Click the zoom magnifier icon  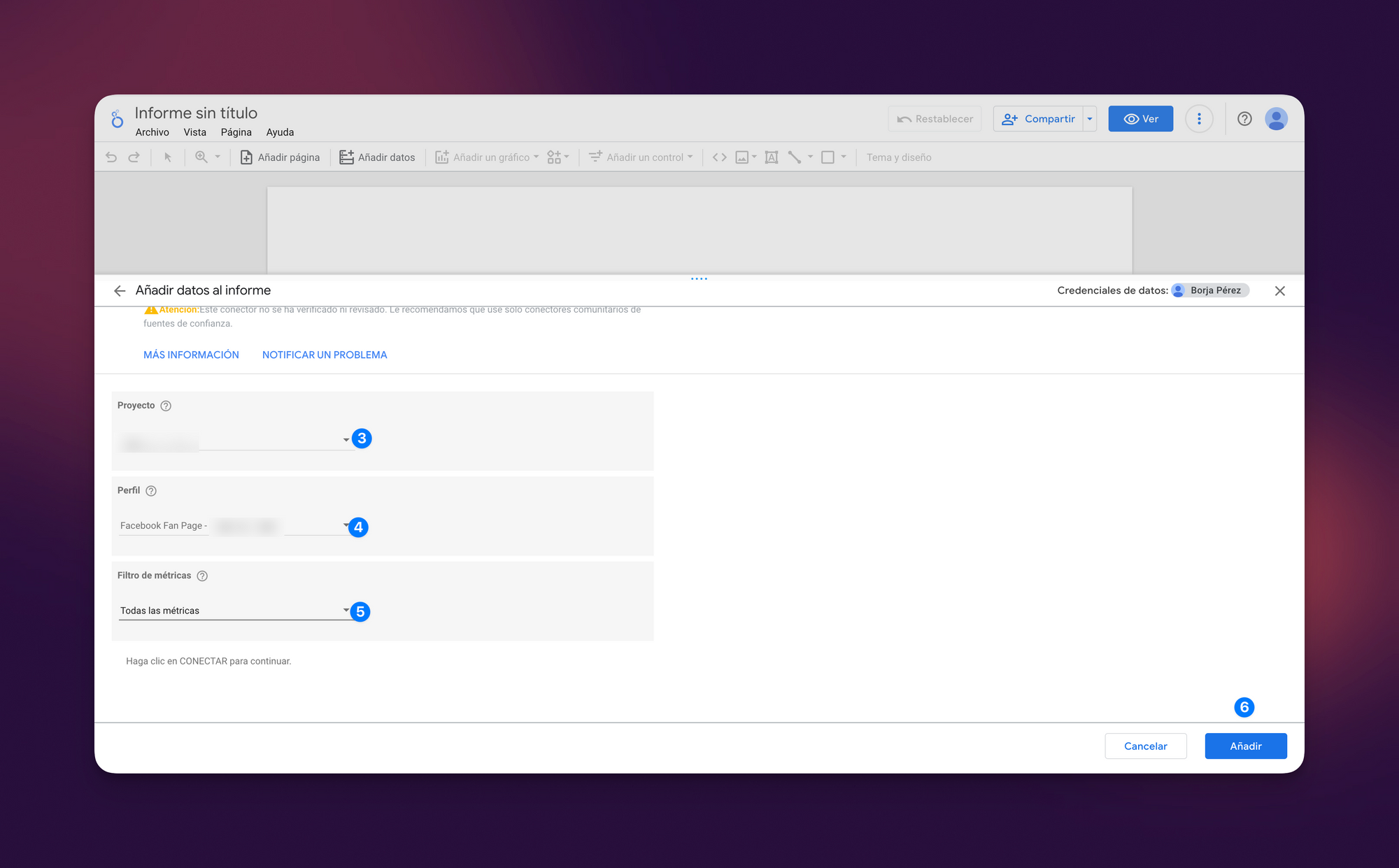(x=201, y=157)
